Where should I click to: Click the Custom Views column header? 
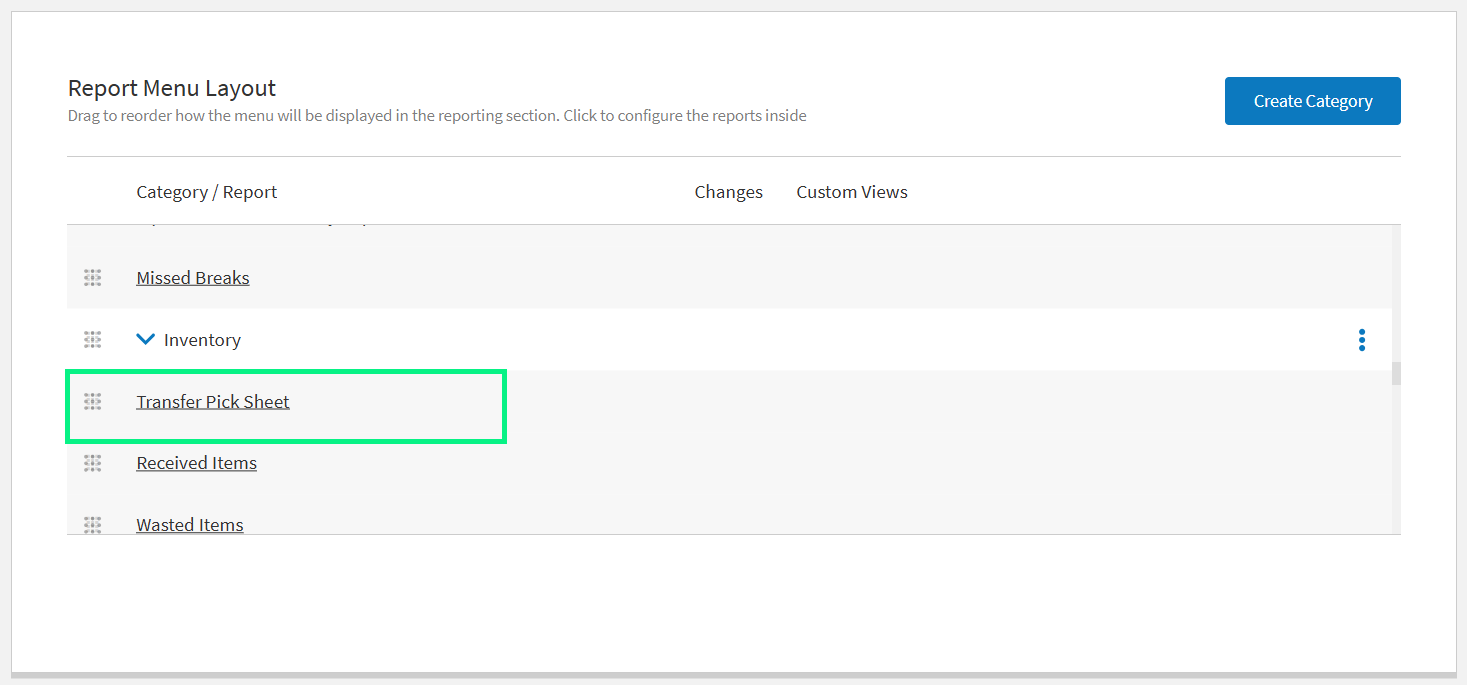[851, 191]
